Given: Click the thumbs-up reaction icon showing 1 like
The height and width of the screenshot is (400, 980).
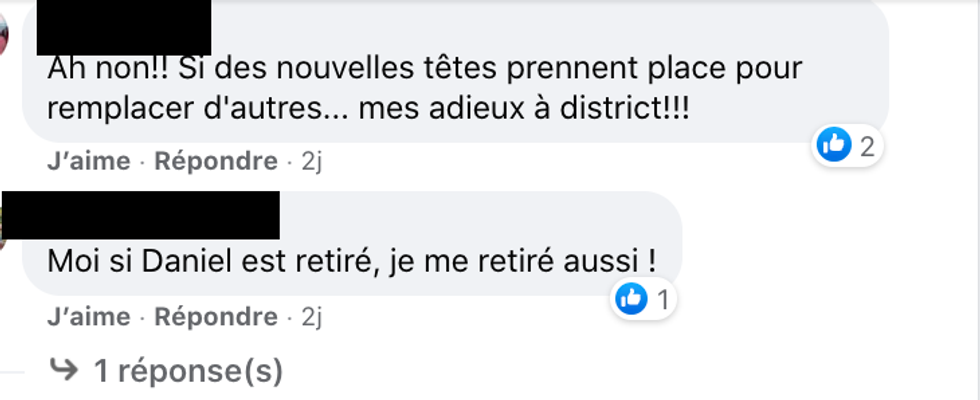Looking at the screenshot, I should (x=631, y=298).
